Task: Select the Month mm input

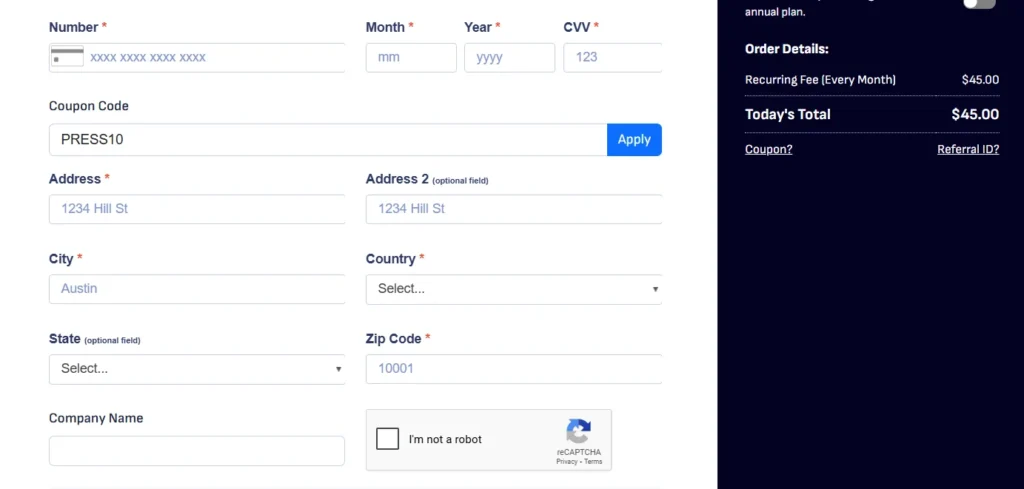Action: point(411,57)
